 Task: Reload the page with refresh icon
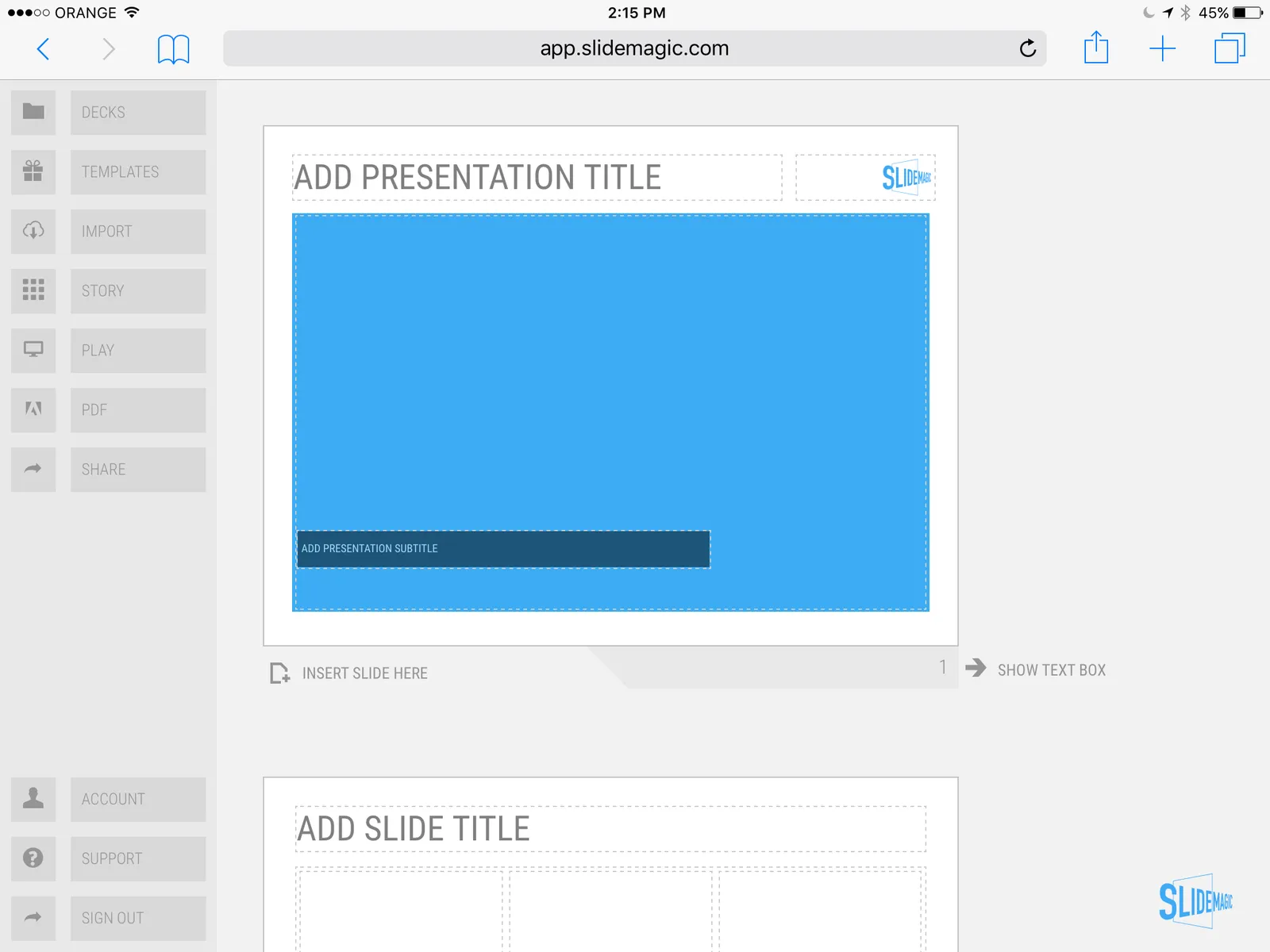click(1028, 48)
